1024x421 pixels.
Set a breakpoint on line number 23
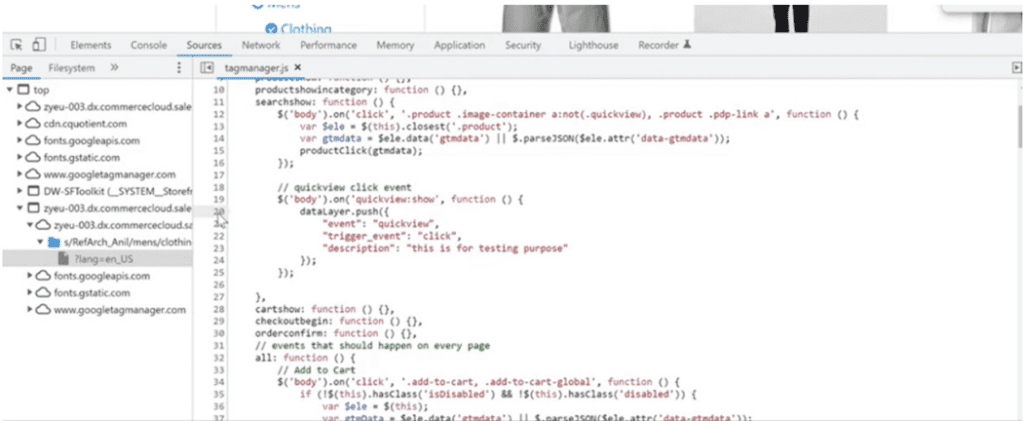[x=220, y=248]
